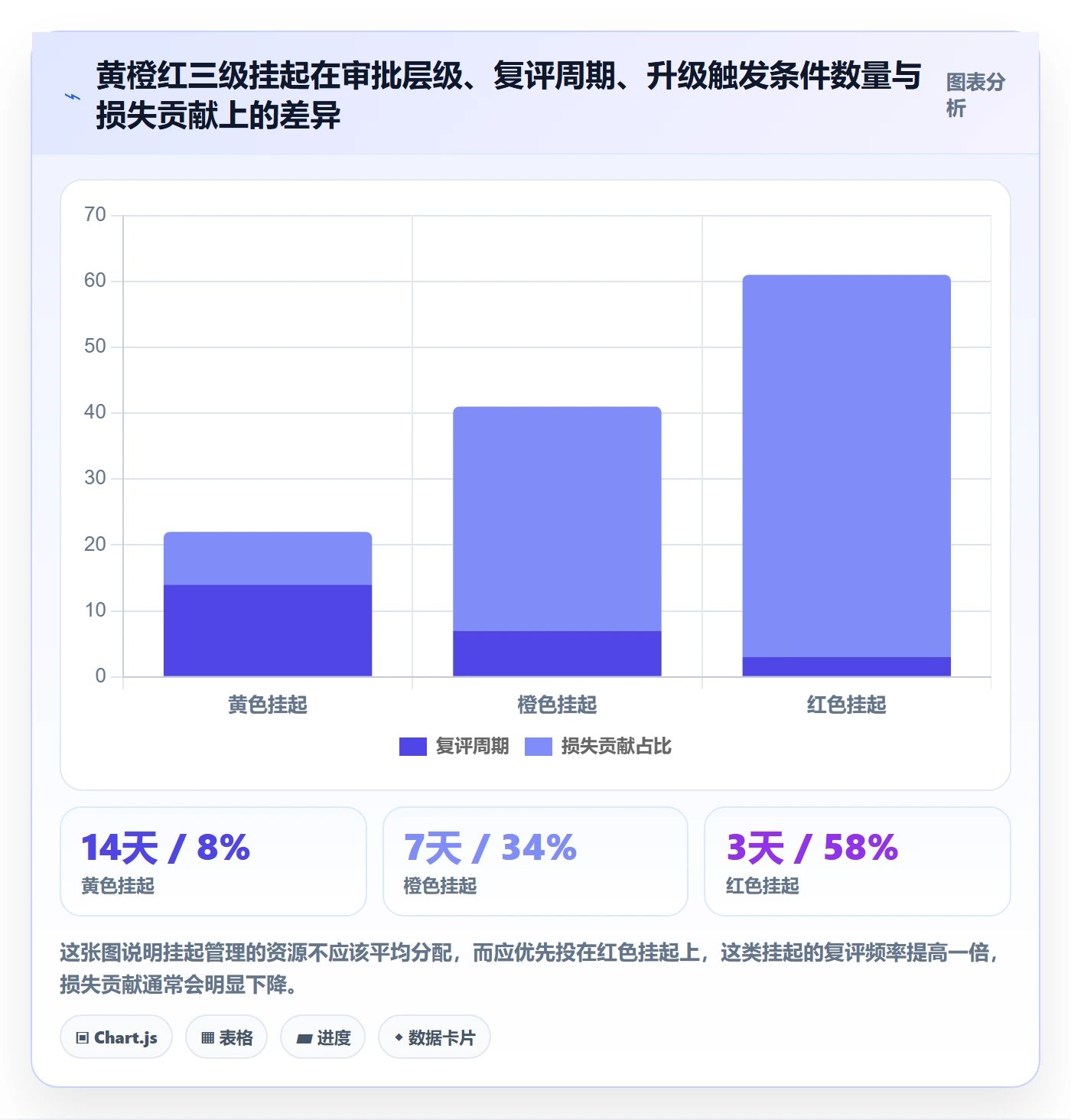Click the 70 tick on the y-axis

click(x=96, y=214)
